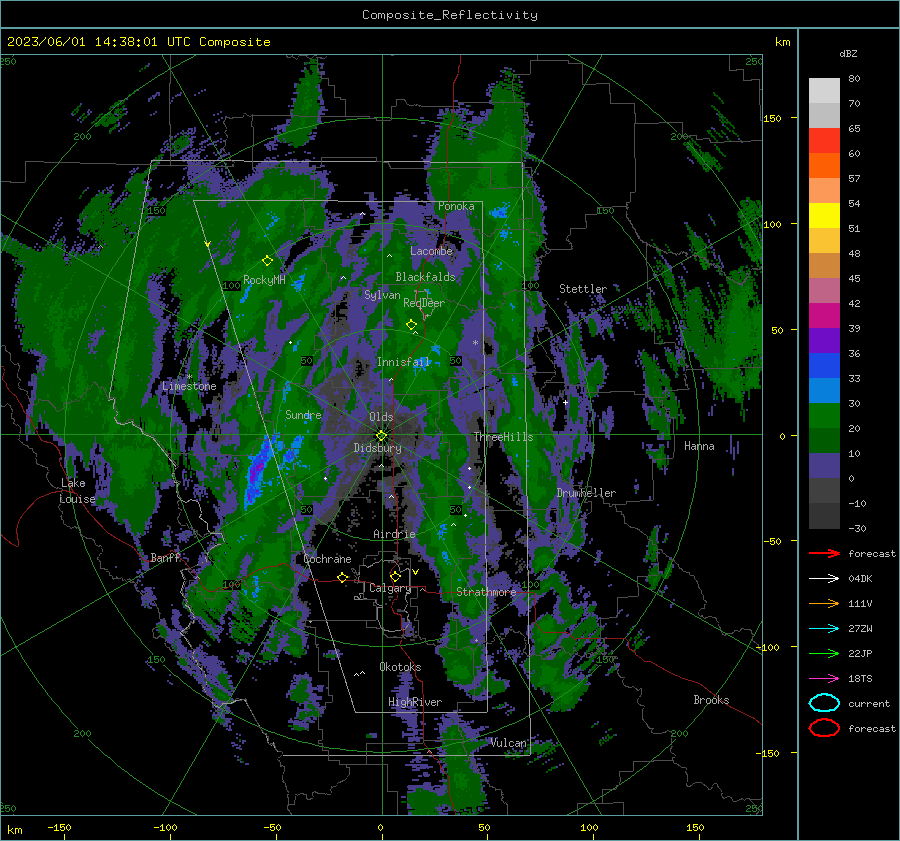Image resolution: width=900 pixels, height=841 pixels.
Task: Click the 150 tick at top of right axis
Action: (x=773, y=118)
